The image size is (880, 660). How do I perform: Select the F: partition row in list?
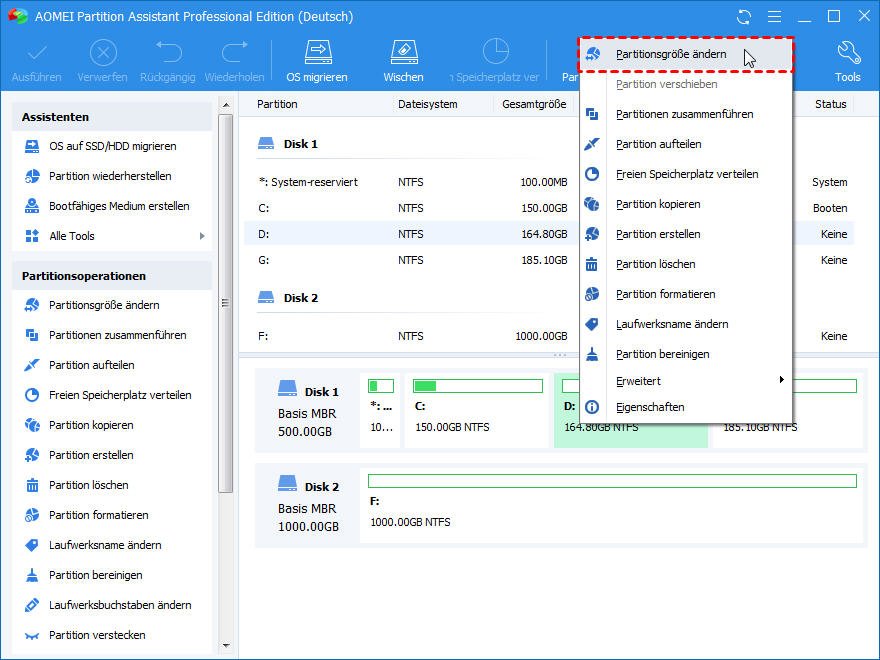pos(412,336)
